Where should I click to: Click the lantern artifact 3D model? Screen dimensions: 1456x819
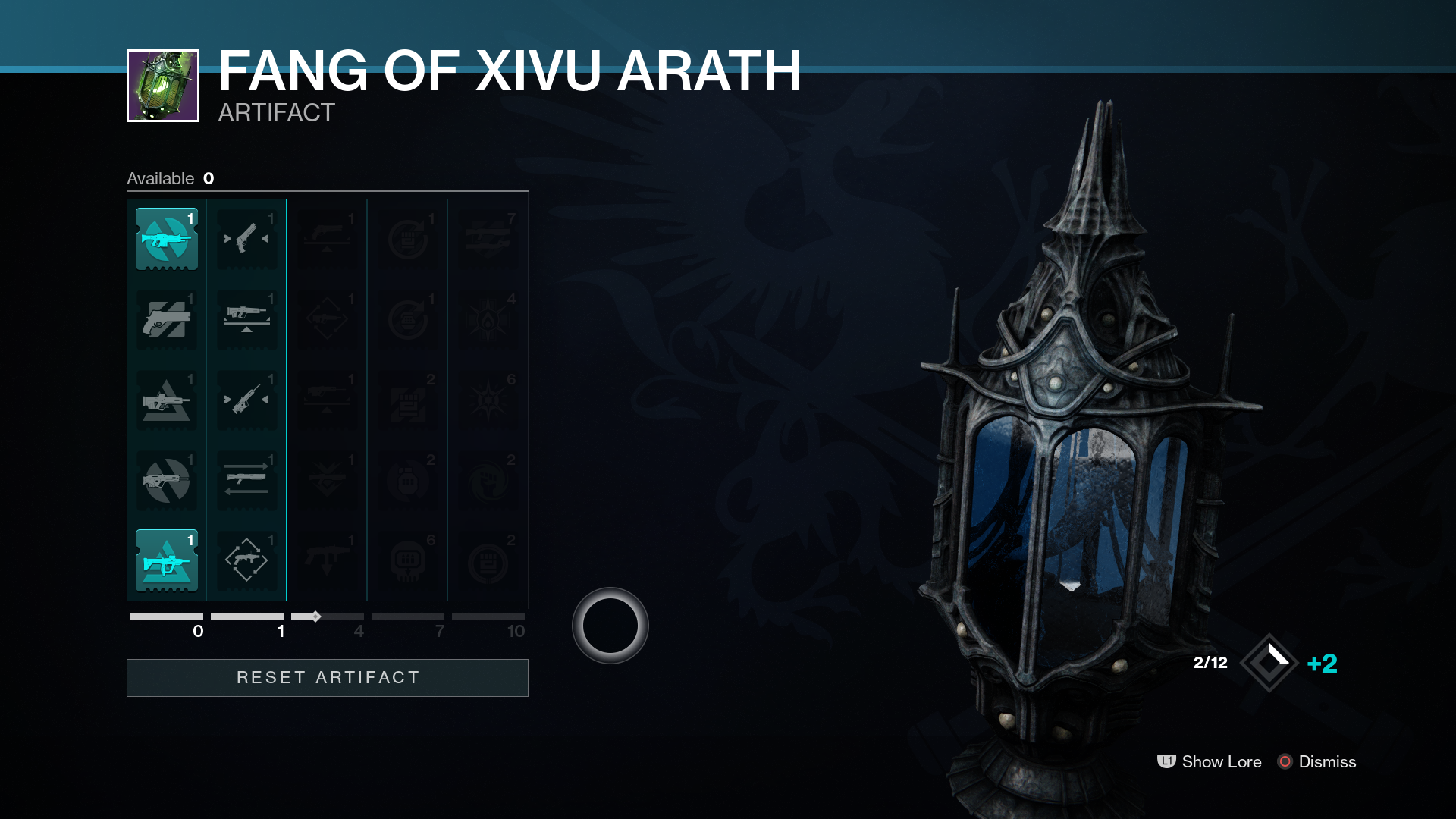[x=1084, y=455]
